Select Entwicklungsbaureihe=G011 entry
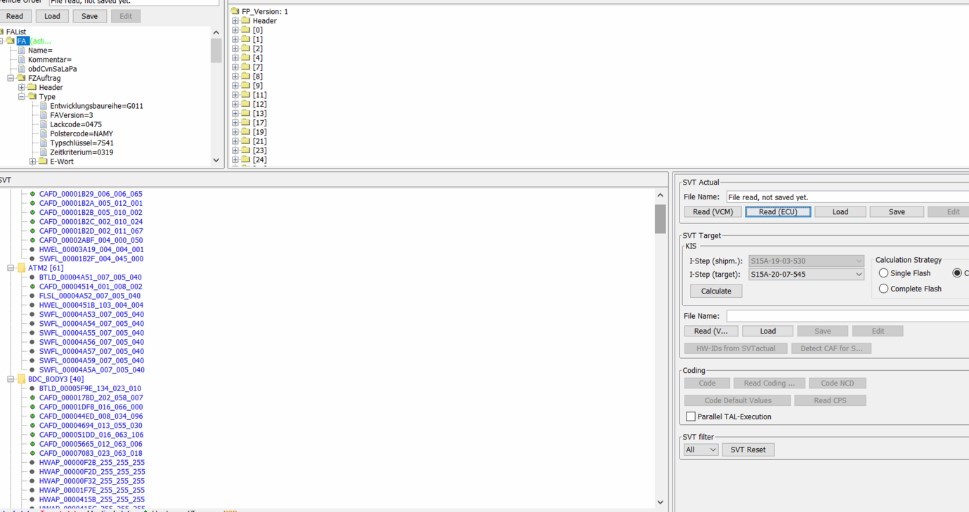This screenshot has width=969, height=512. (96, 106)
